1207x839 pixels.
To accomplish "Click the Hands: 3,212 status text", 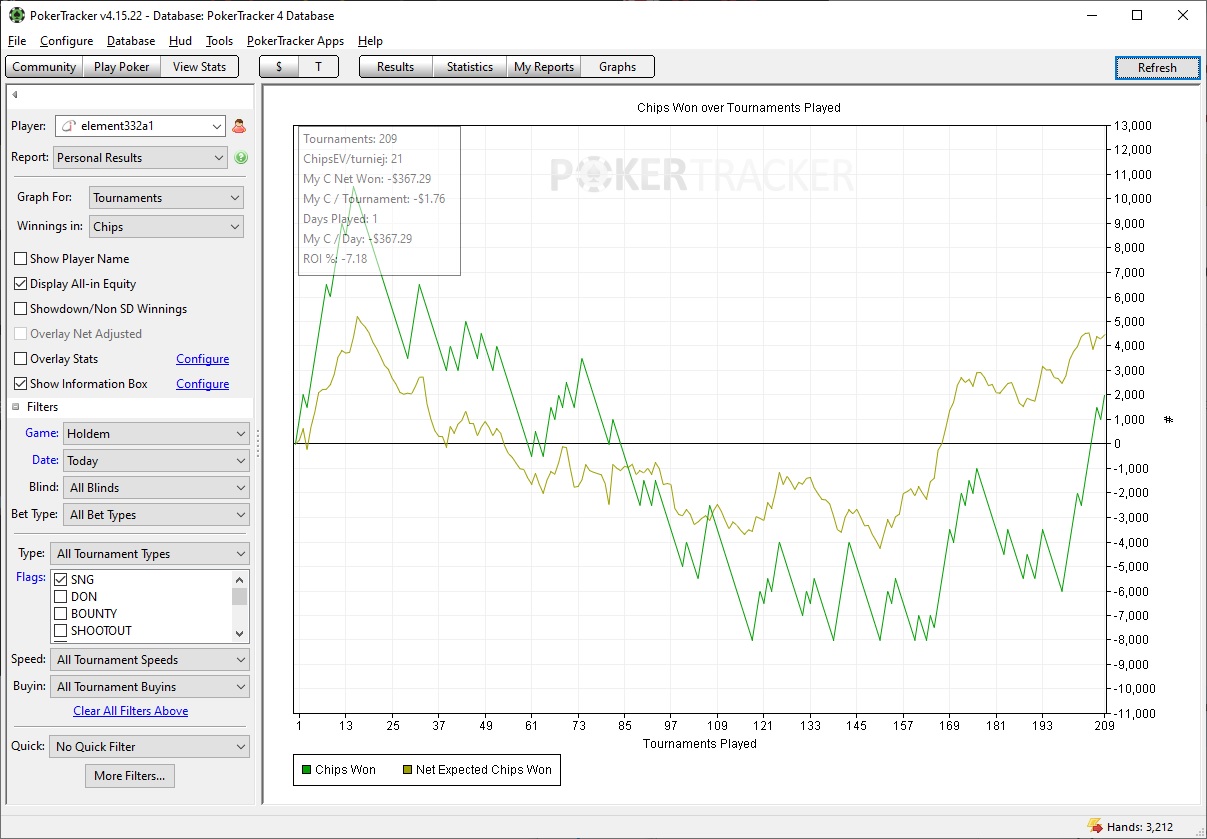I will click(x=1139, y=827).
